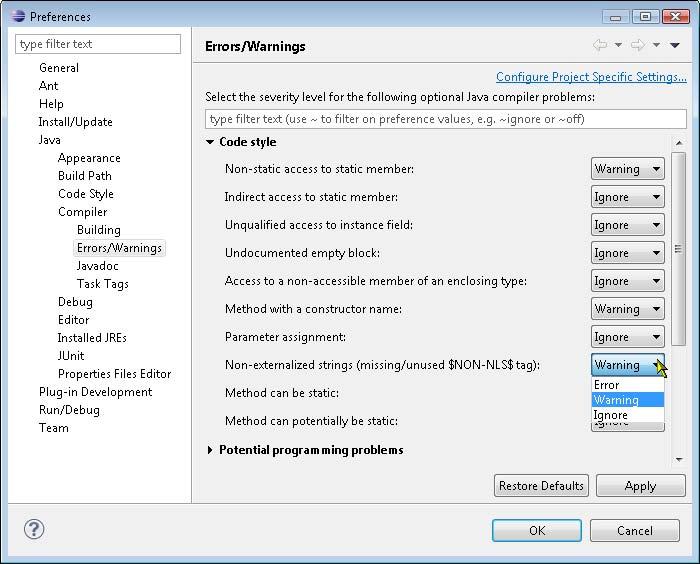Open the preferences page view menu triangle
The image size is (700, 564).
675,45
